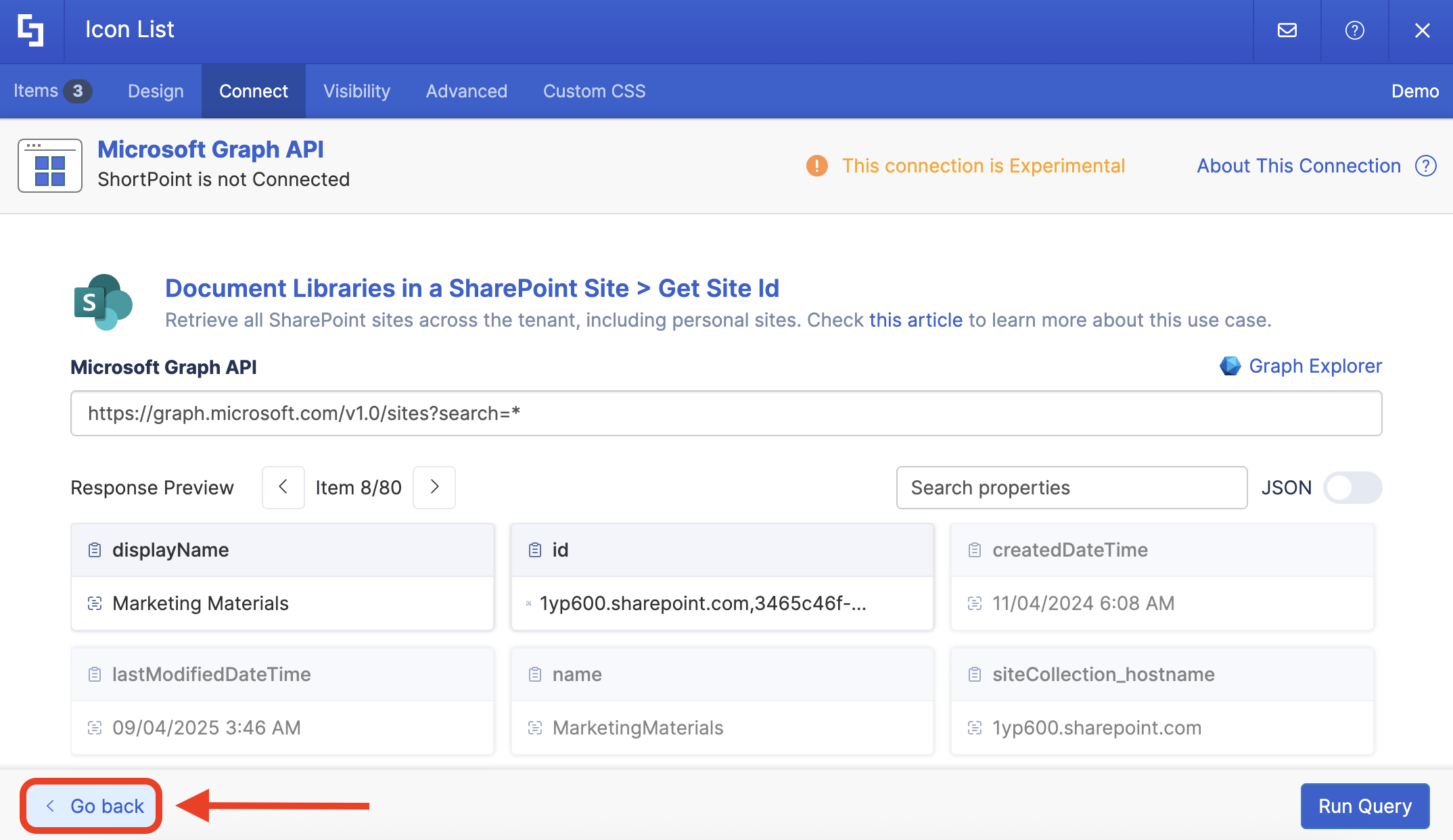Click the orange experimental warning icon

(816, 166)
